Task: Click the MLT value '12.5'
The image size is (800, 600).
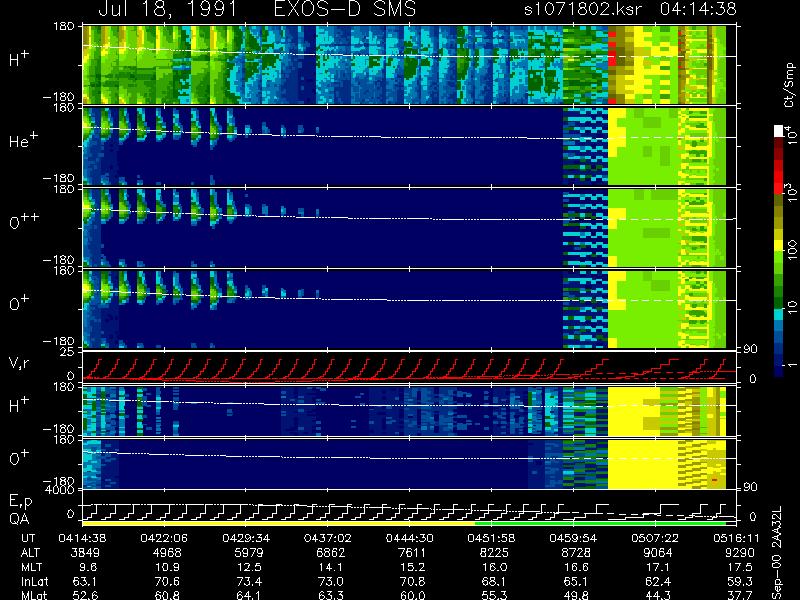Action: (249, 567)
